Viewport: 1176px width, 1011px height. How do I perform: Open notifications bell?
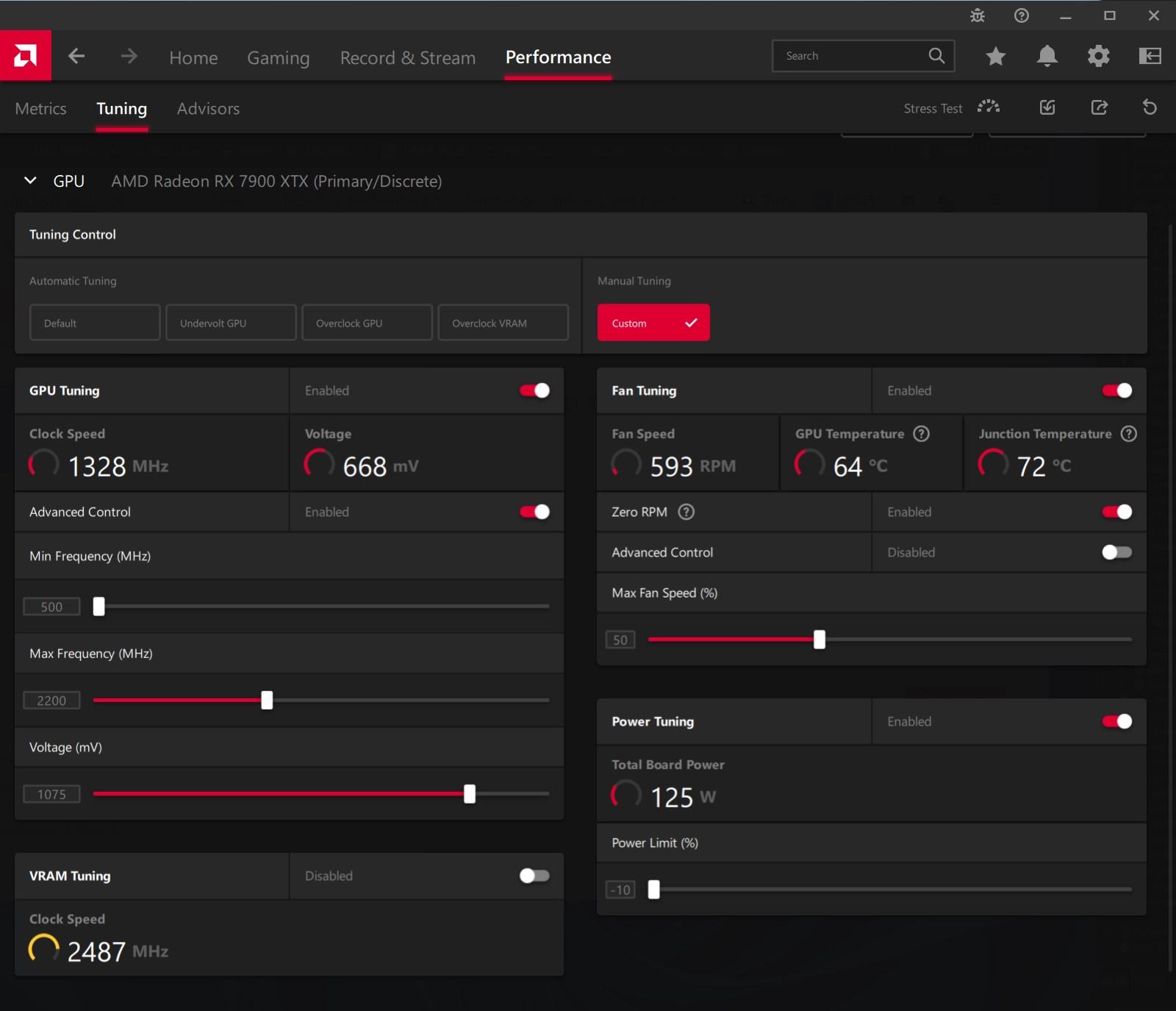click(x=1047, y=56)
